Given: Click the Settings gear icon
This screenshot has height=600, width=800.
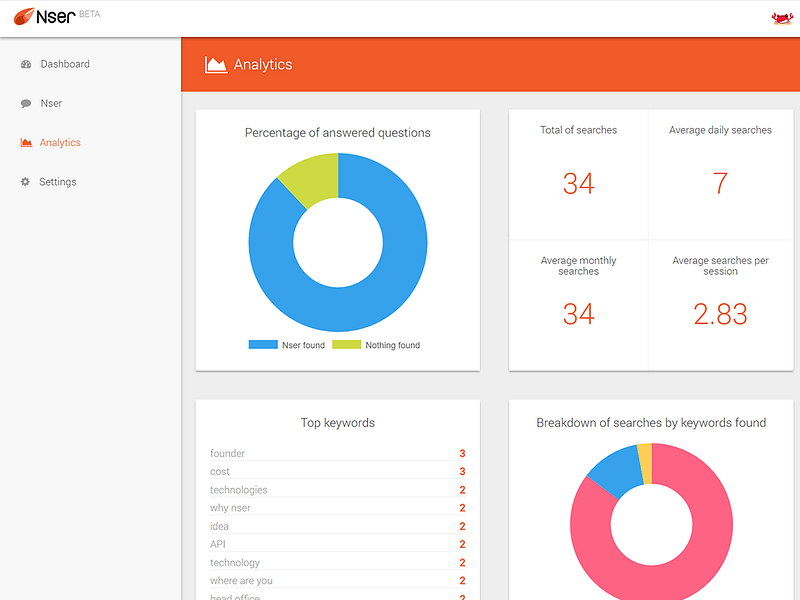Looking at the screenshot, I should point(25,182).
